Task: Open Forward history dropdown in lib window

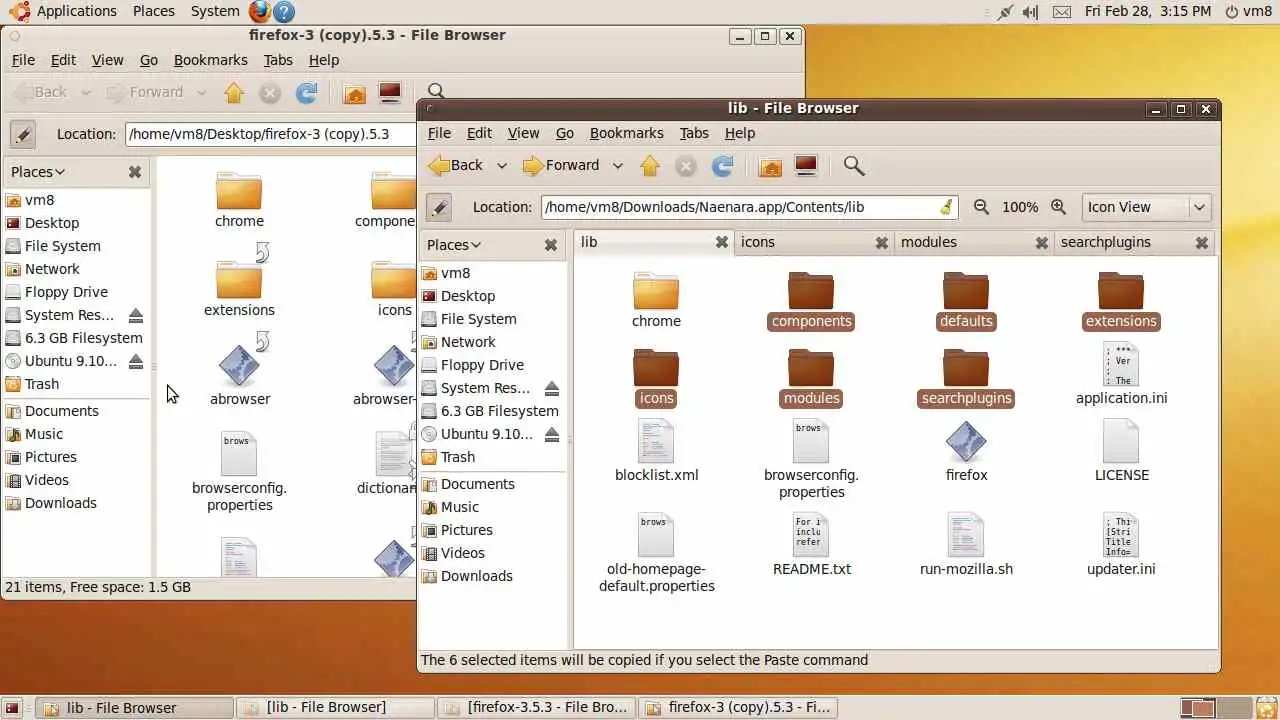Action: pyautogui.click(x=617, y=166)
